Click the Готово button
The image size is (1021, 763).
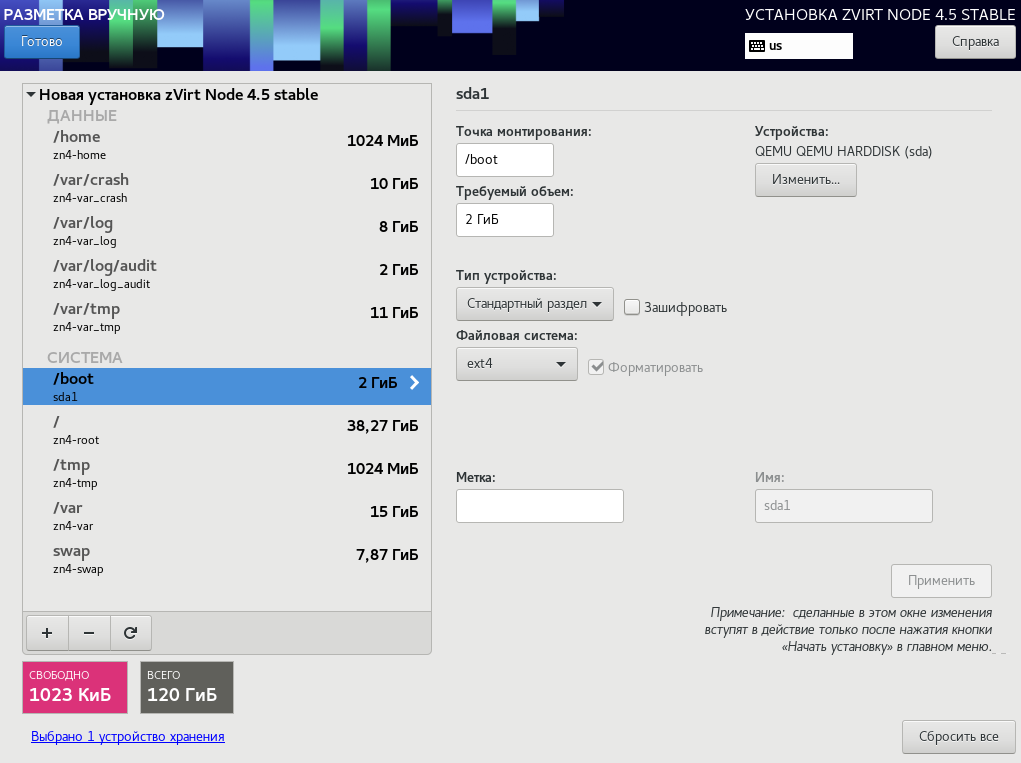click(42, 42)
